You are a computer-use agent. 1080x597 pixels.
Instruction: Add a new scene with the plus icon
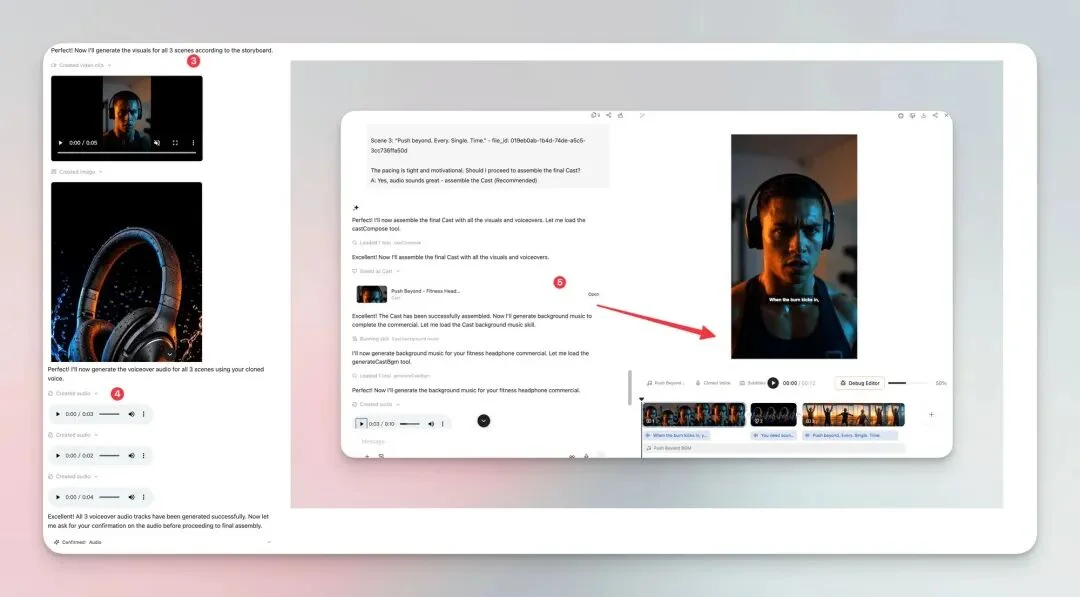point(931,415)
